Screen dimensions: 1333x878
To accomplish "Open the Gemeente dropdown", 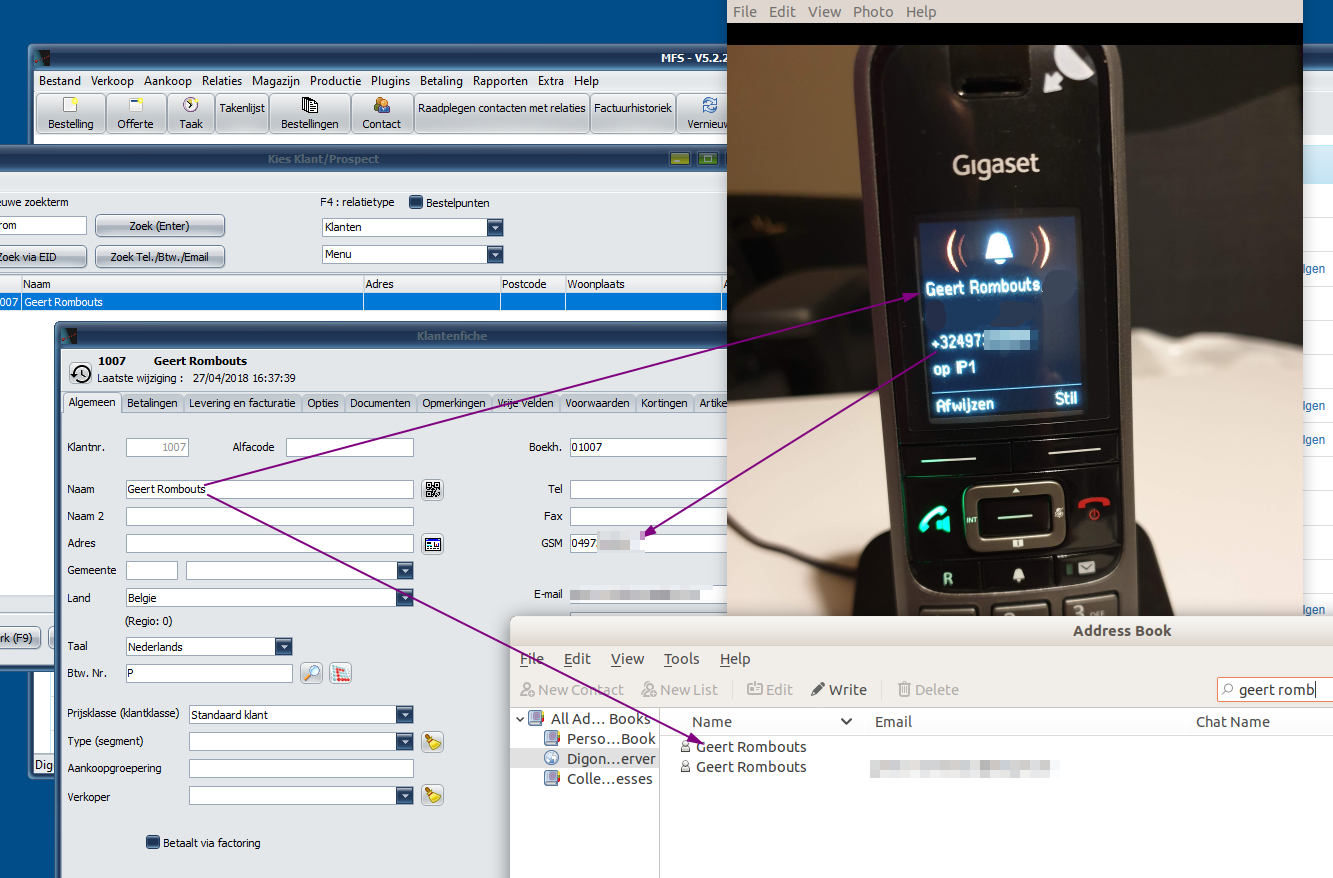I will [405, 571].
